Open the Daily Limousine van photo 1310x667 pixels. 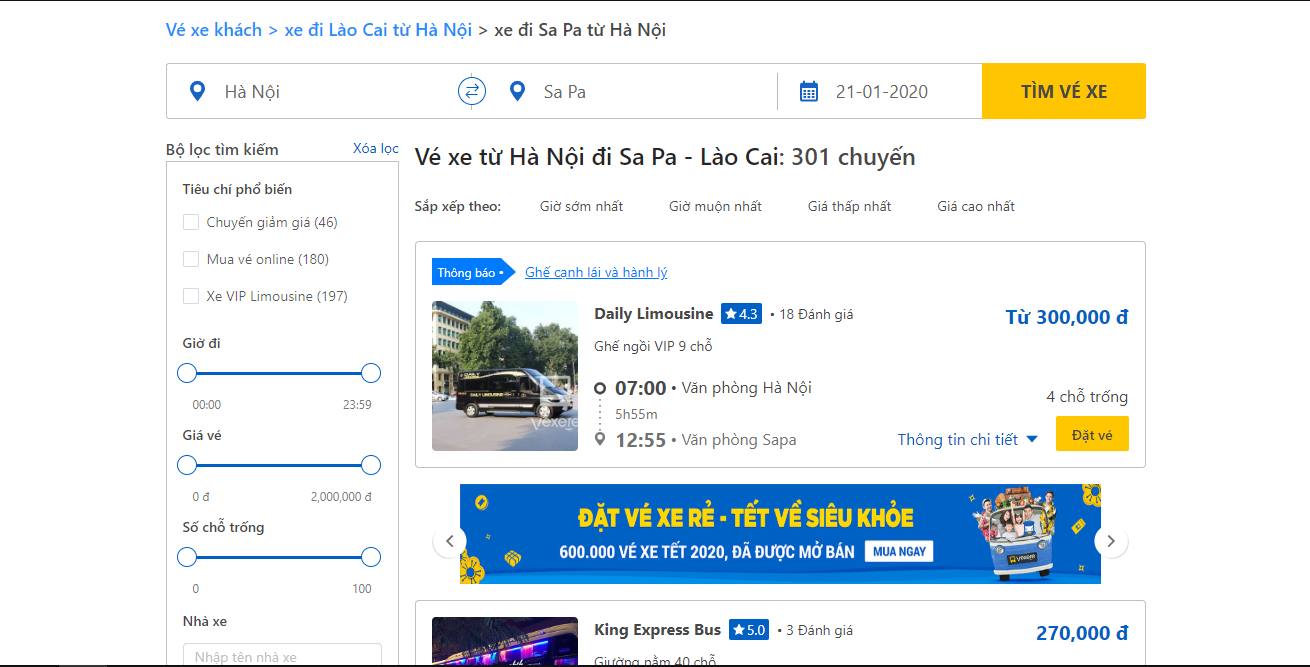pos(505,376)
